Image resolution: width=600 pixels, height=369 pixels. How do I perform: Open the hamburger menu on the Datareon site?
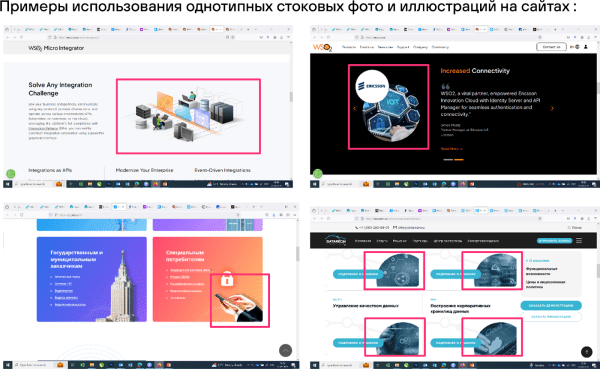click(579, 240)
